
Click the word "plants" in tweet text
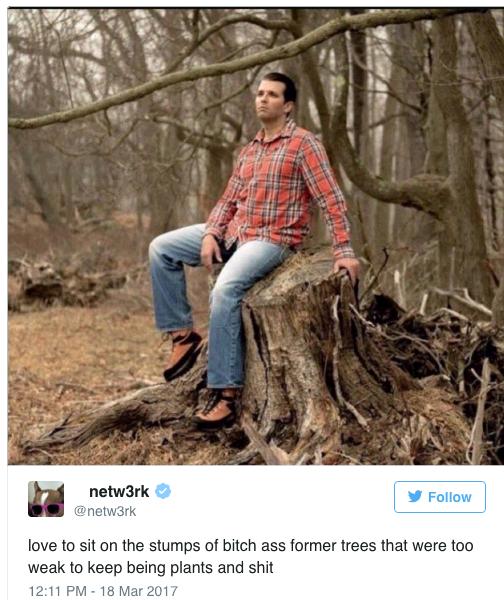(192, 568)
